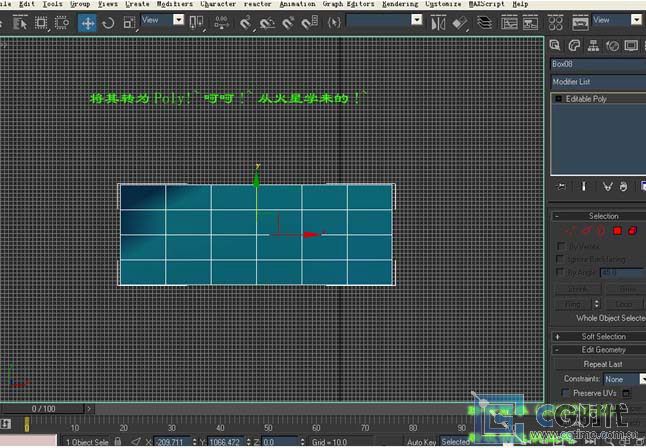Toggle the By Angle checkbox
Viewport: 646px width, 448px height.
coord(559,272)
